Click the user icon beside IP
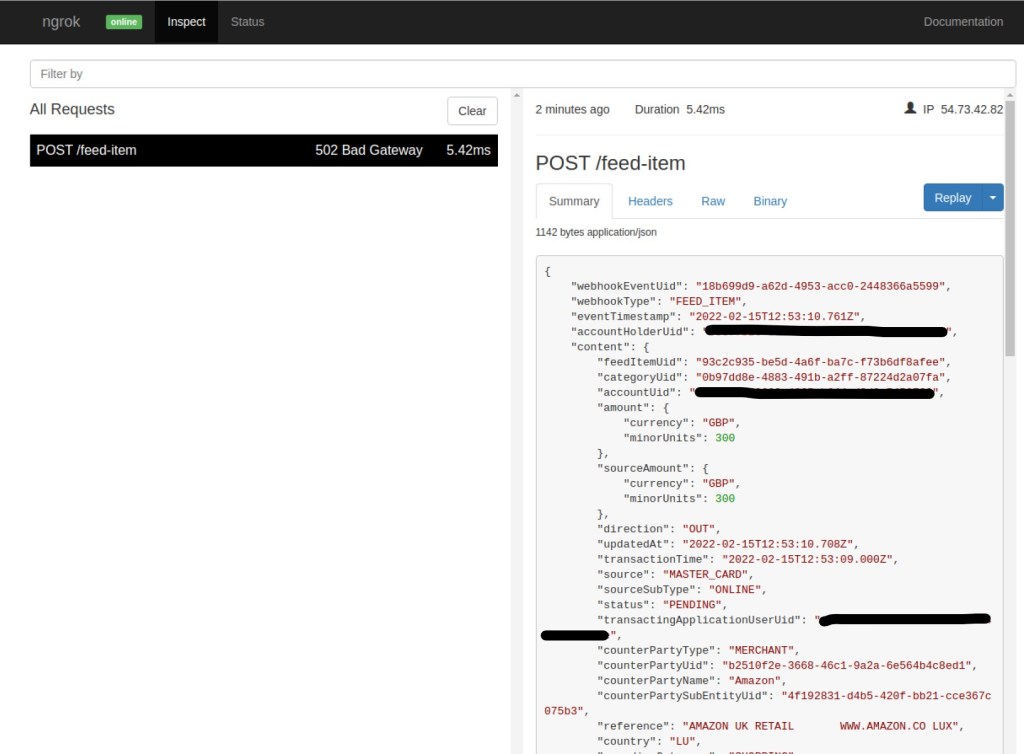This screenshot has height=754, width=1024. pos(910,108)
